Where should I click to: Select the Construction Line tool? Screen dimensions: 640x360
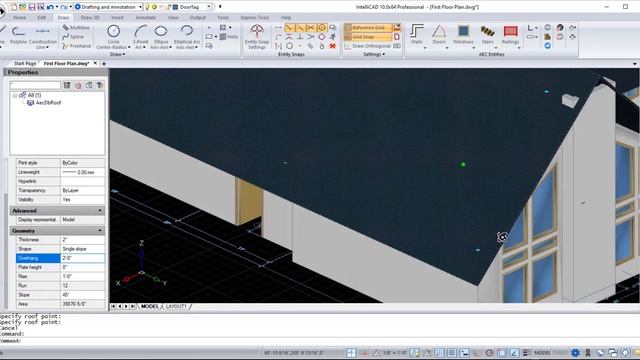(43, 37)
